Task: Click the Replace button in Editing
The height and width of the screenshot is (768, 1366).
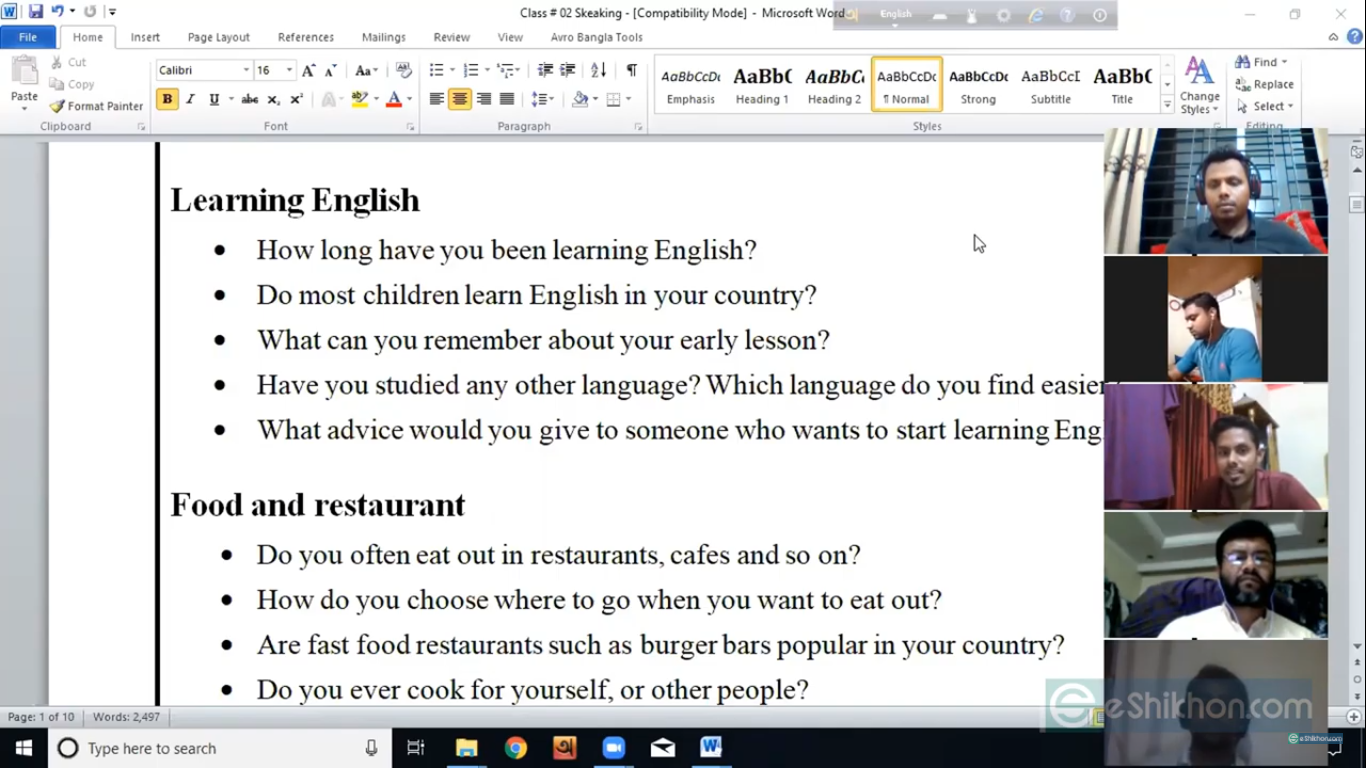Action: 1265,84
